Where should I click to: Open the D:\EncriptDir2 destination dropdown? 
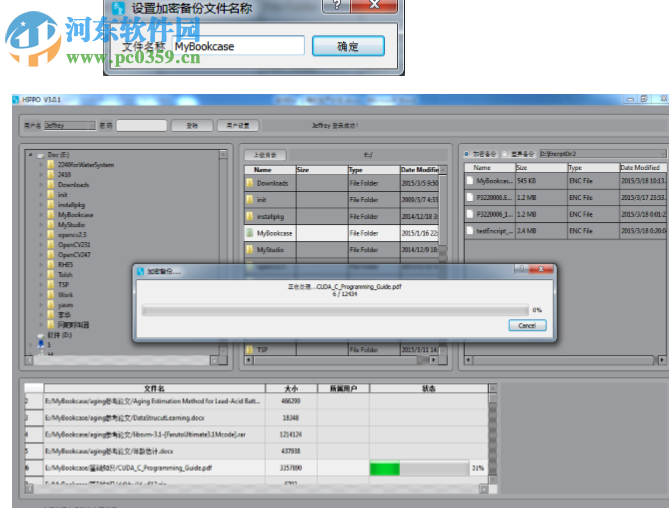602,154
